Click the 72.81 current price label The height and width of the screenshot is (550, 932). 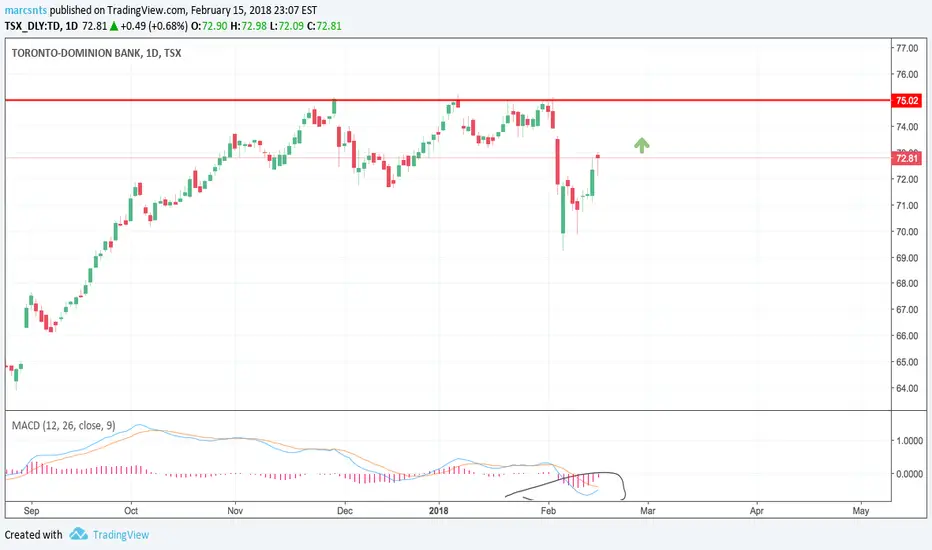pos(907,158)
